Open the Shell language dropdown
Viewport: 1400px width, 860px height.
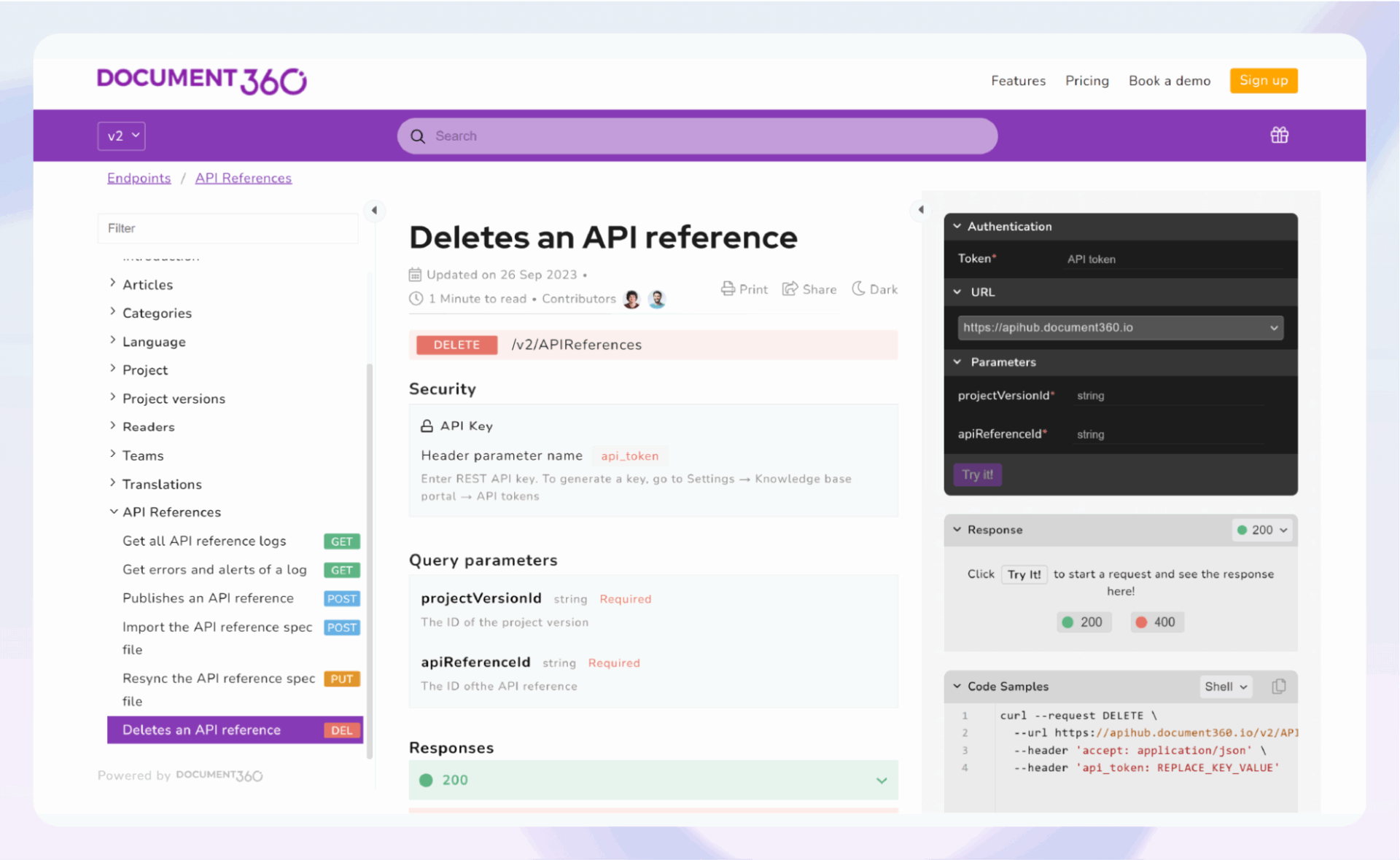[x=1225, y=687]
